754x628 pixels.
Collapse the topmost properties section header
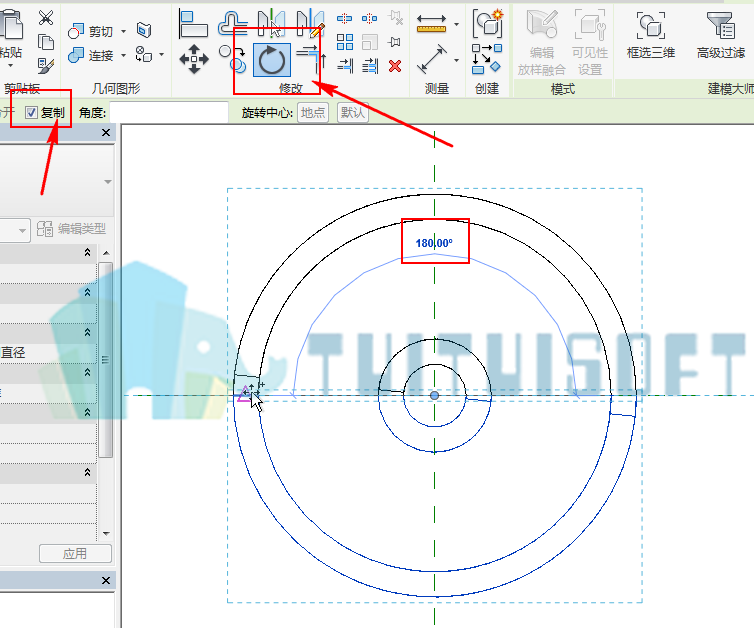tap(87, 252)
